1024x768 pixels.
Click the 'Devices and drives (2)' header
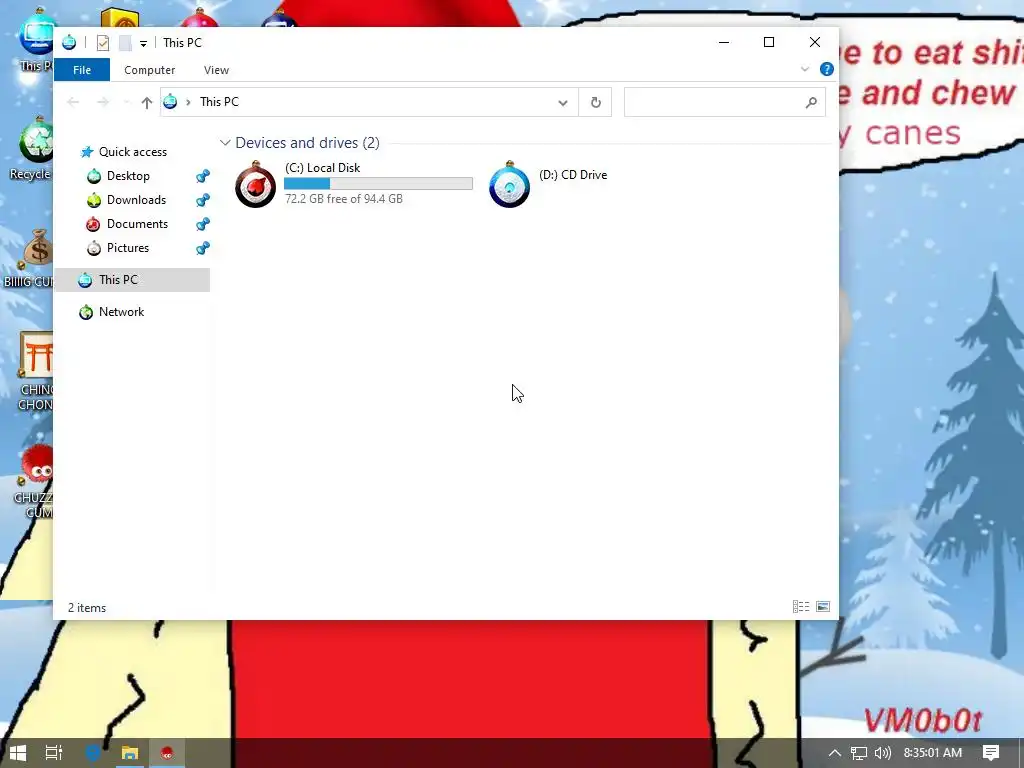[308, 142]
